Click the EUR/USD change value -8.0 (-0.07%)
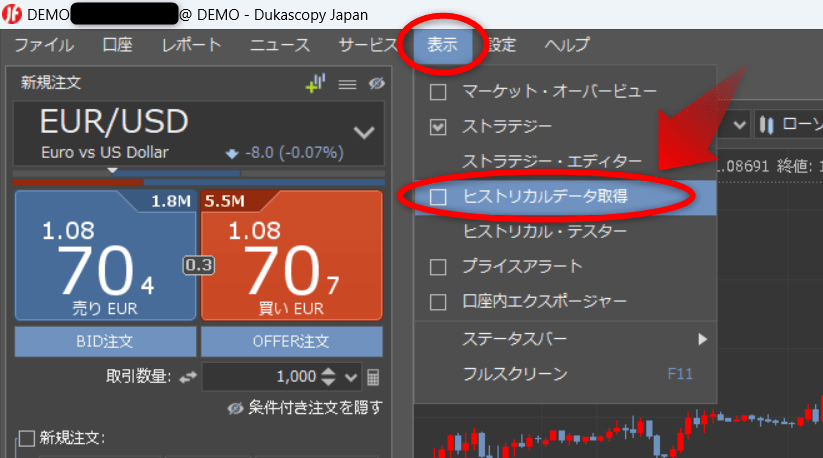 pyautogui.click(x=294, y=153)
